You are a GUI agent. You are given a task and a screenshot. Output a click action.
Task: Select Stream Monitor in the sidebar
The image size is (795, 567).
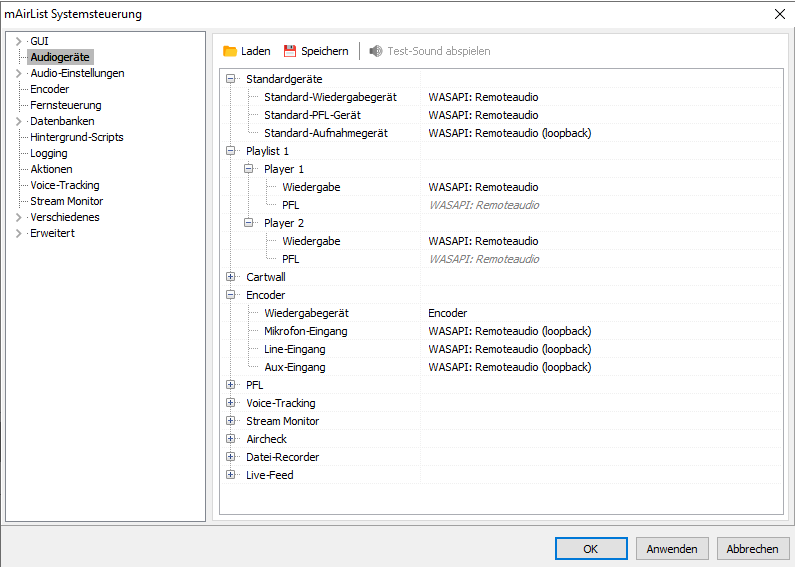coord(67,201)
